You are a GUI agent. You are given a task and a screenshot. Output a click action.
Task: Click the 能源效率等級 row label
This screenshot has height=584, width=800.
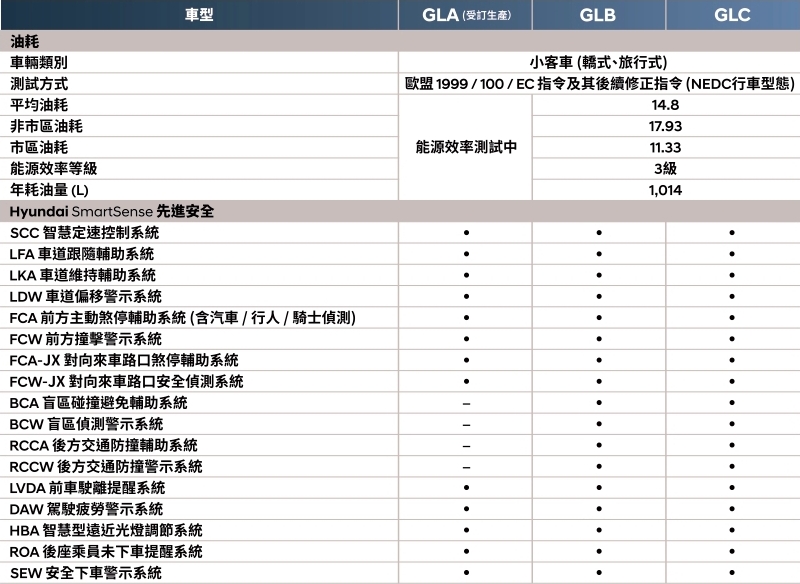click(54, 169)
